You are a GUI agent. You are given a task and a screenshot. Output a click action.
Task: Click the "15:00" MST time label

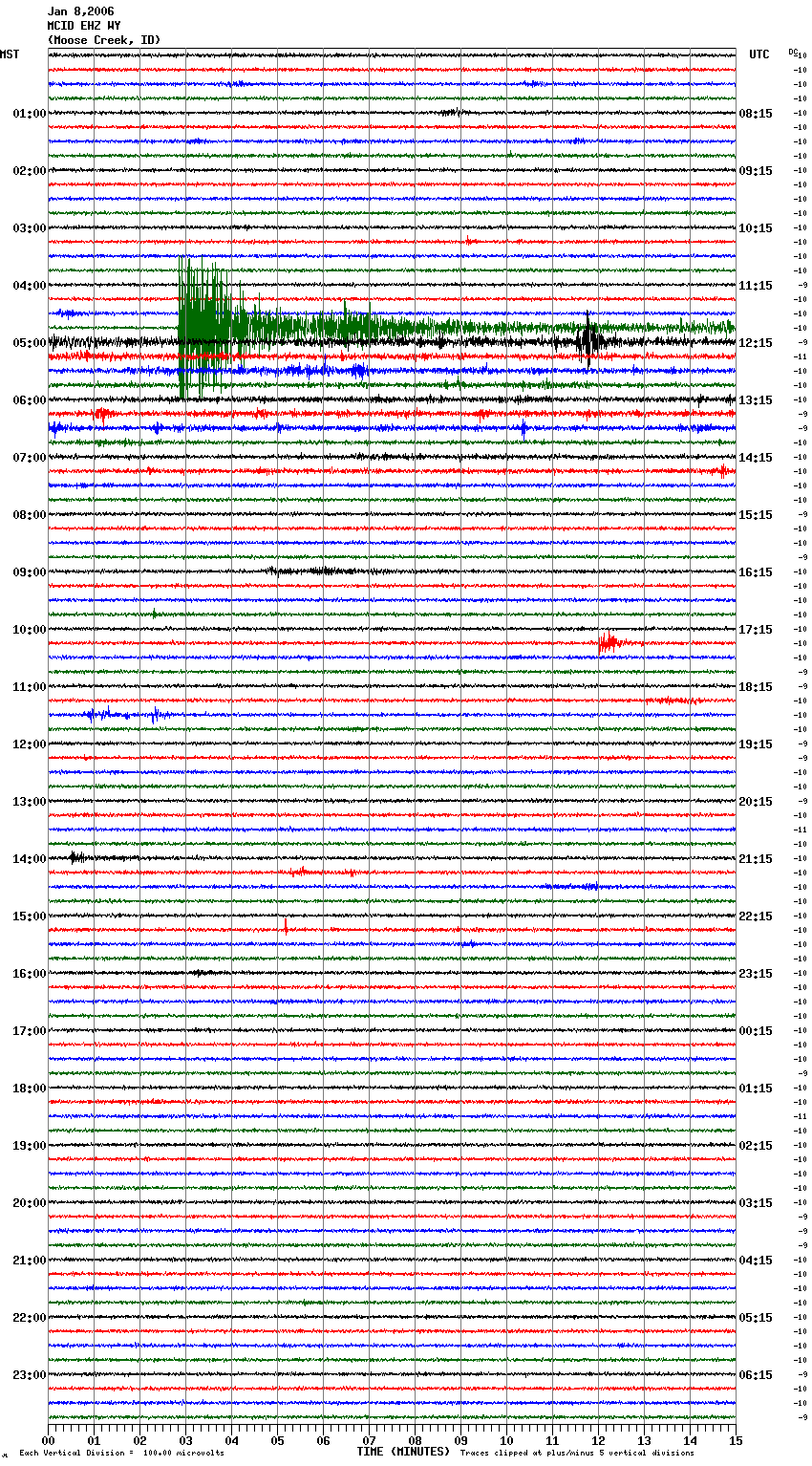(x=30, y=916)
